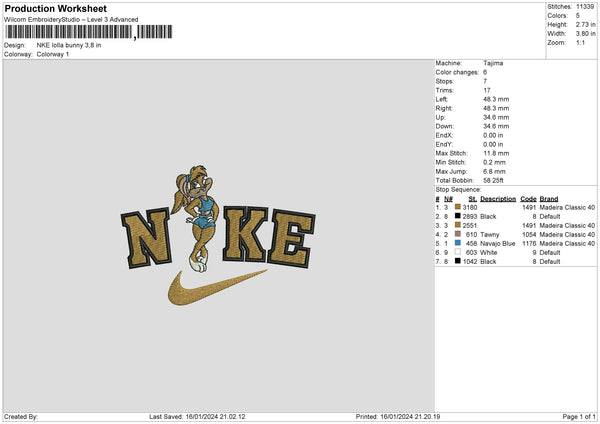
Task: Click the black swatch for stop 2 (2893 stitches)
Action: 457,216
